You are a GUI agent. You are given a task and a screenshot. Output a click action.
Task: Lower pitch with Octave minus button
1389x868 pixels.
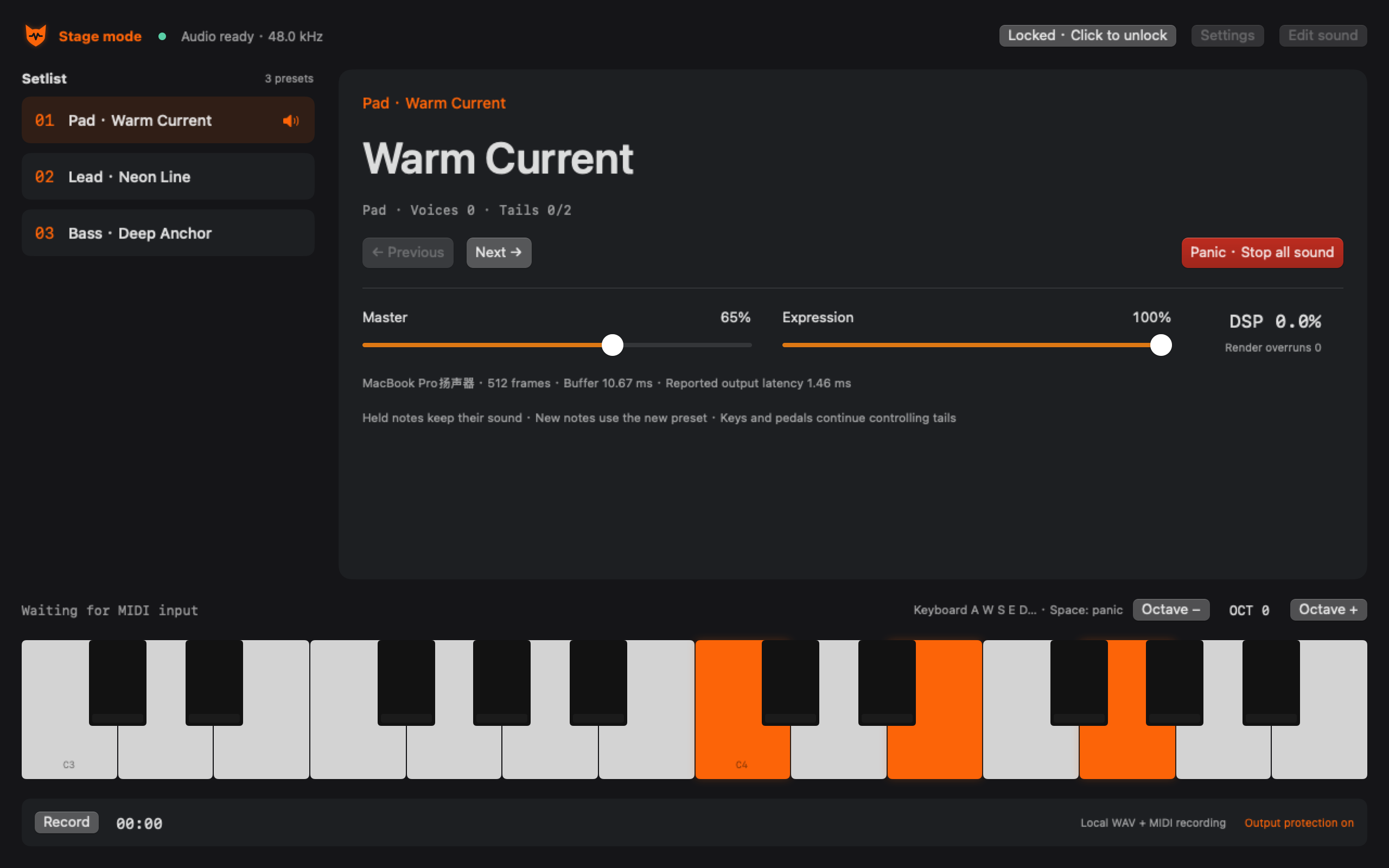point(1171,610)
